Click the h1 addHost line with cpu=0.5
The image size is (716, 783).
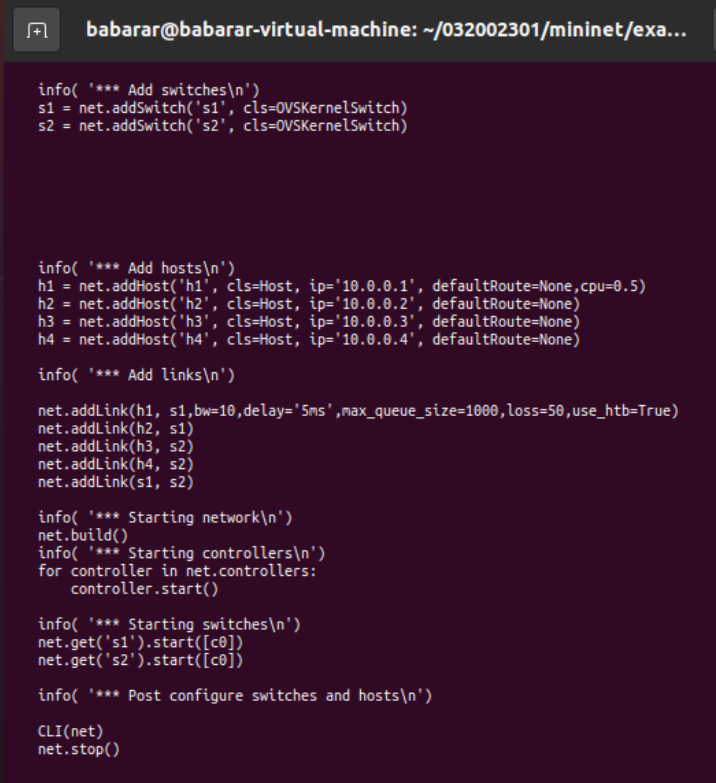342,286
